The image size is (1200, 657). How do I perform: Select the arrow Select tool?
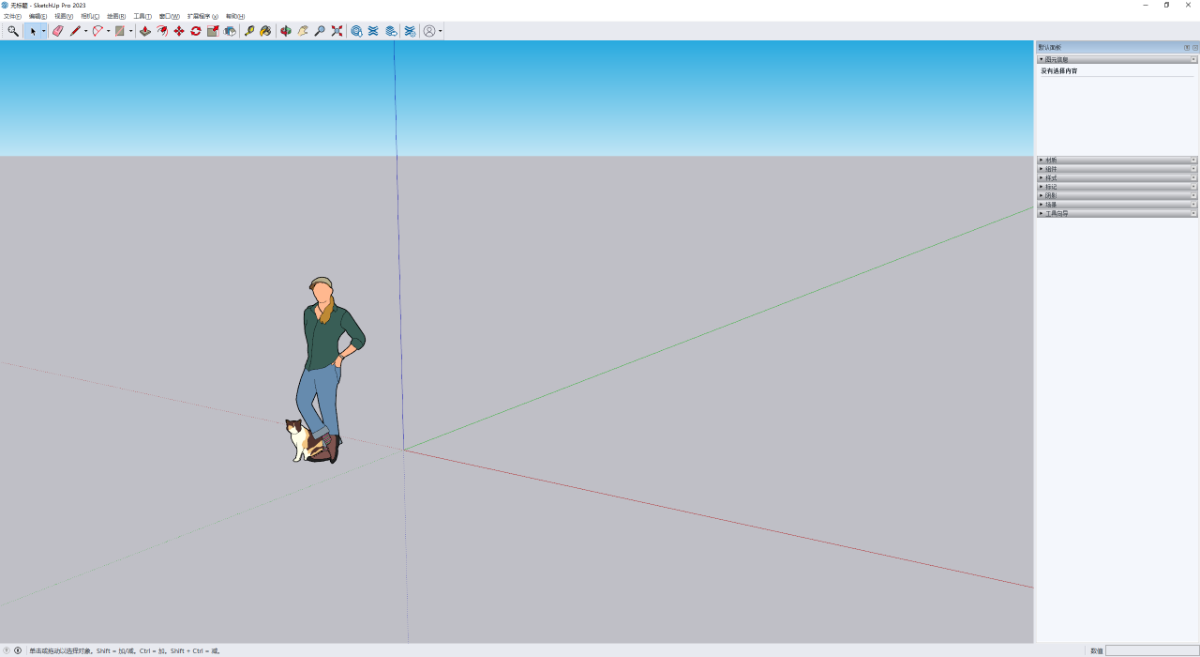32,31
